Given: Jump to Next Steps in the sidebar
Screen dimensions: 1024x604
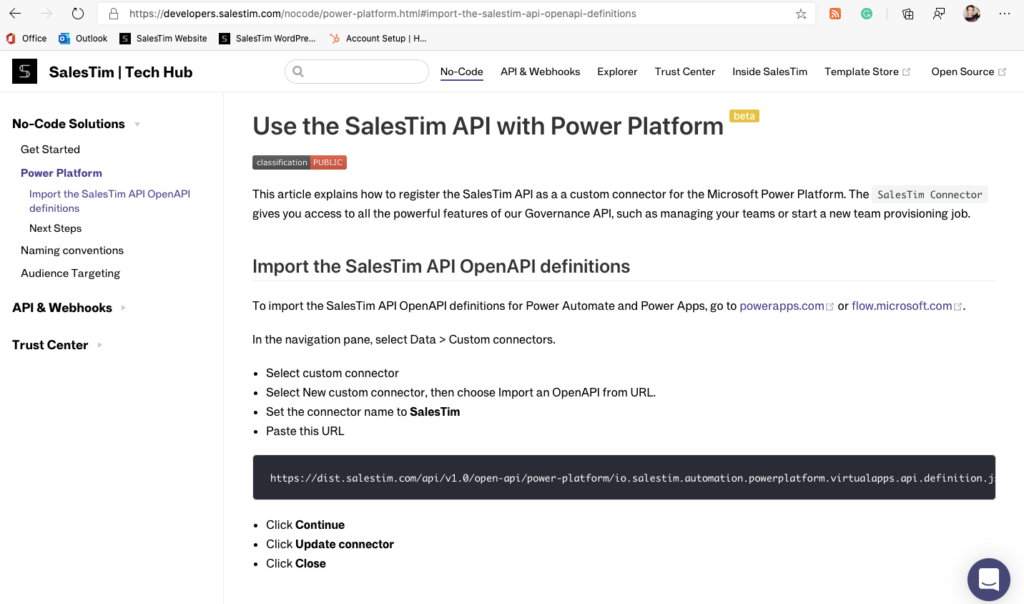Looking at the screenshot, I should pyautogui.click(x=56, y=229).
